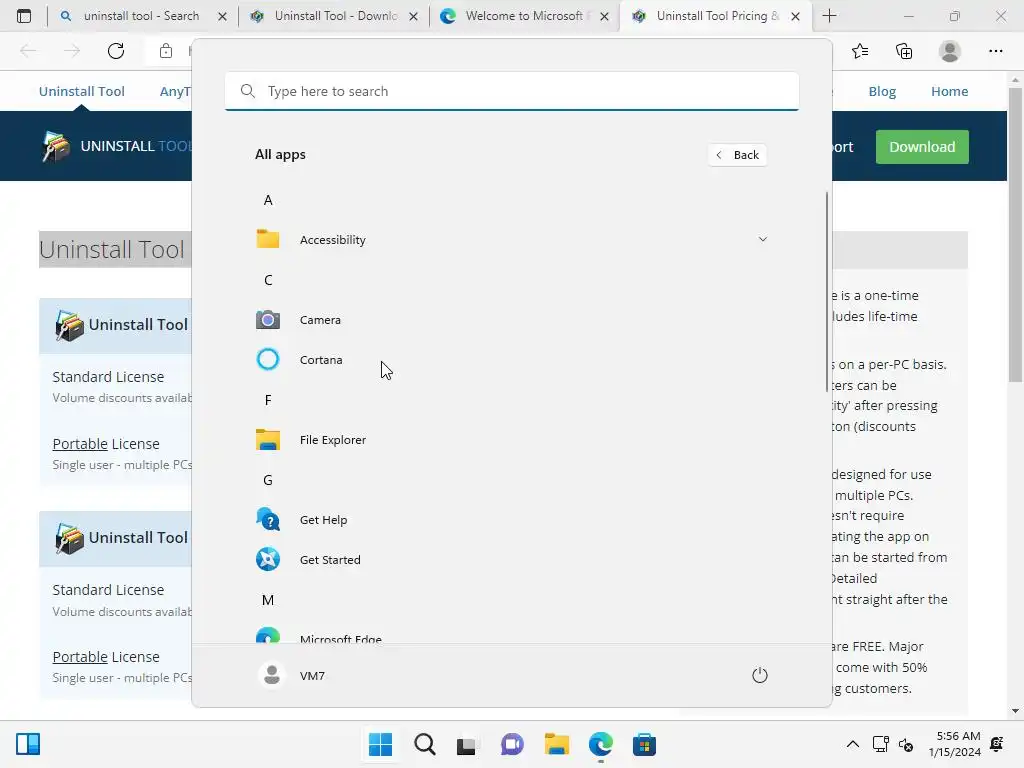The height and width of the screenshot is (768, 1024).
Task: Open a new browser tab
Action: (829, 16)
